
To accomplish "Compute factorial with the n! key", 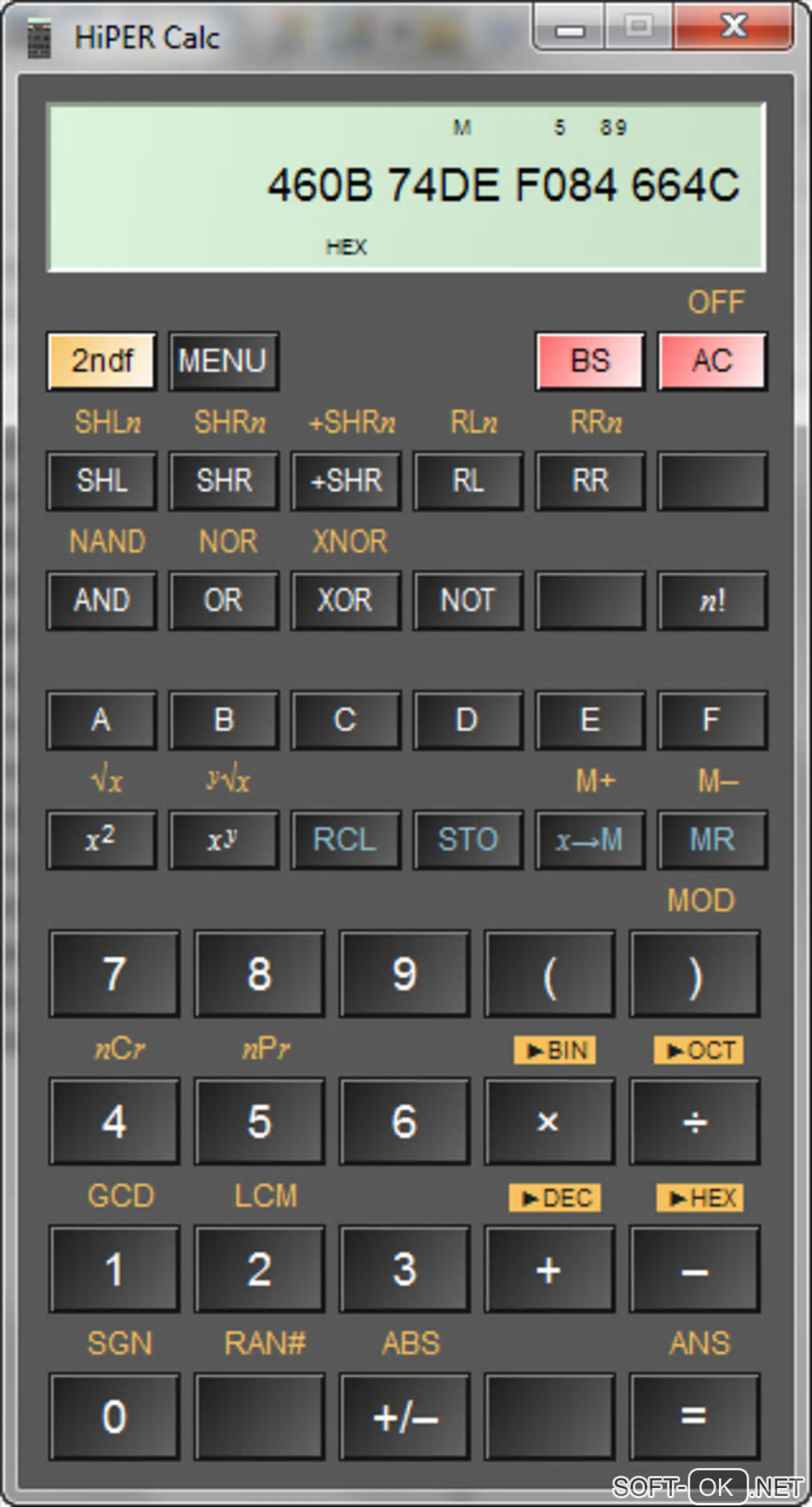I will (712, 600).
